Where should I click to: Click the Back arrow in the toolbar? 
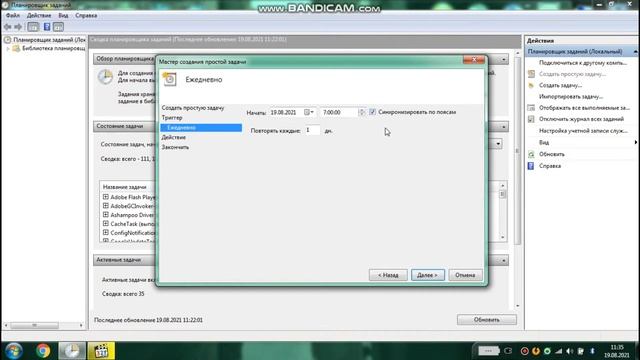7,27
